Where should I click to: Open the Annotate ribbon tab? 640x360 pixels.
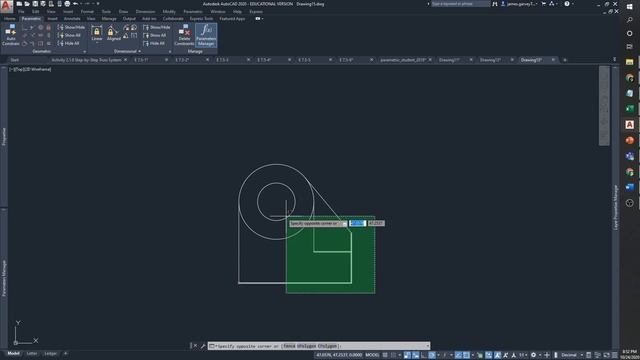pos(72,19)
